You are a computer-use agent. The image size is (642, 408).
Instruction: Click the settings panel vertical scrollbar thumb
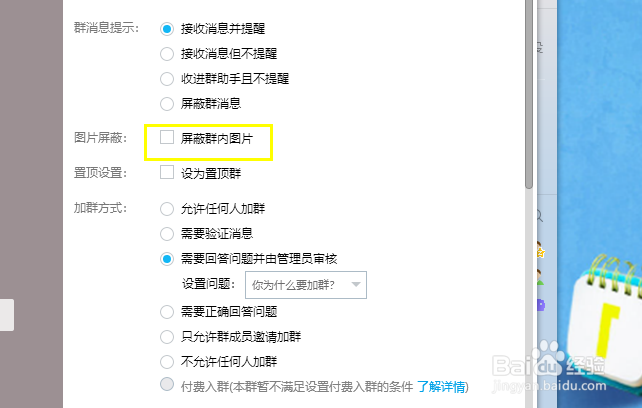529,94
